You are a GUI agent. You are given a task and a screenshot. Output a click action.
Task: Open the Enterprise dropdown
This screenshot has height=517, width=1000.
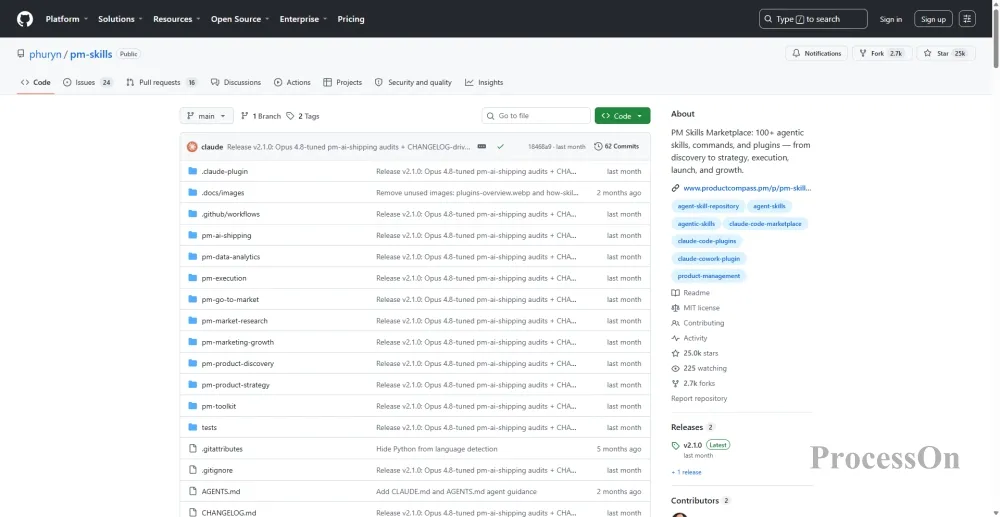tap(303, 19)
